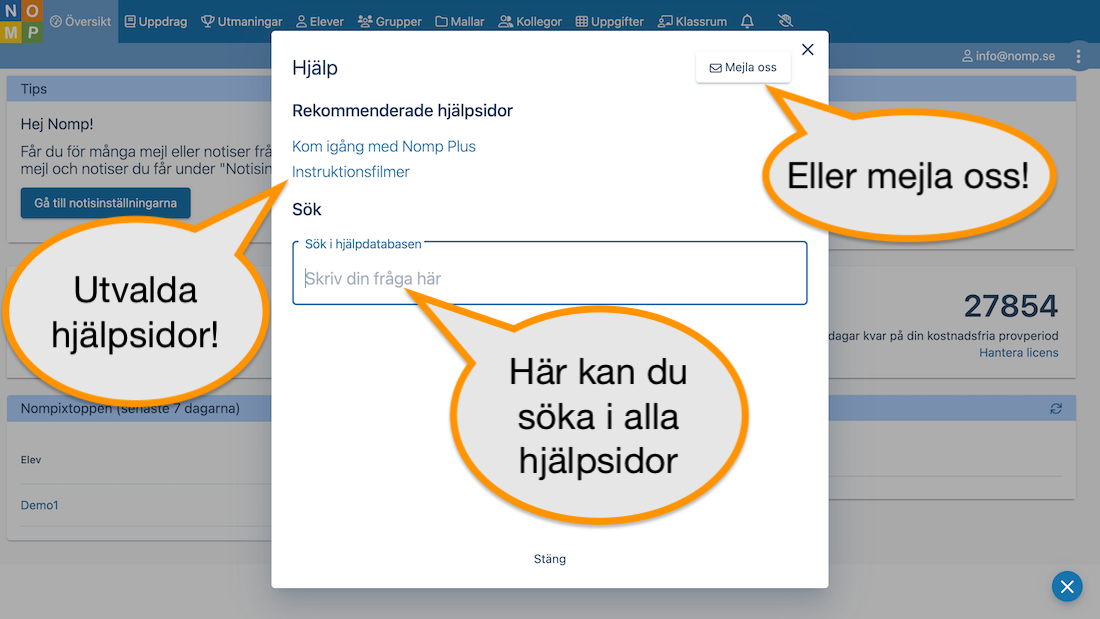Click the round blue close button at bottom right
Viewport: 1100px width, 619px height.
[1067, 587]
